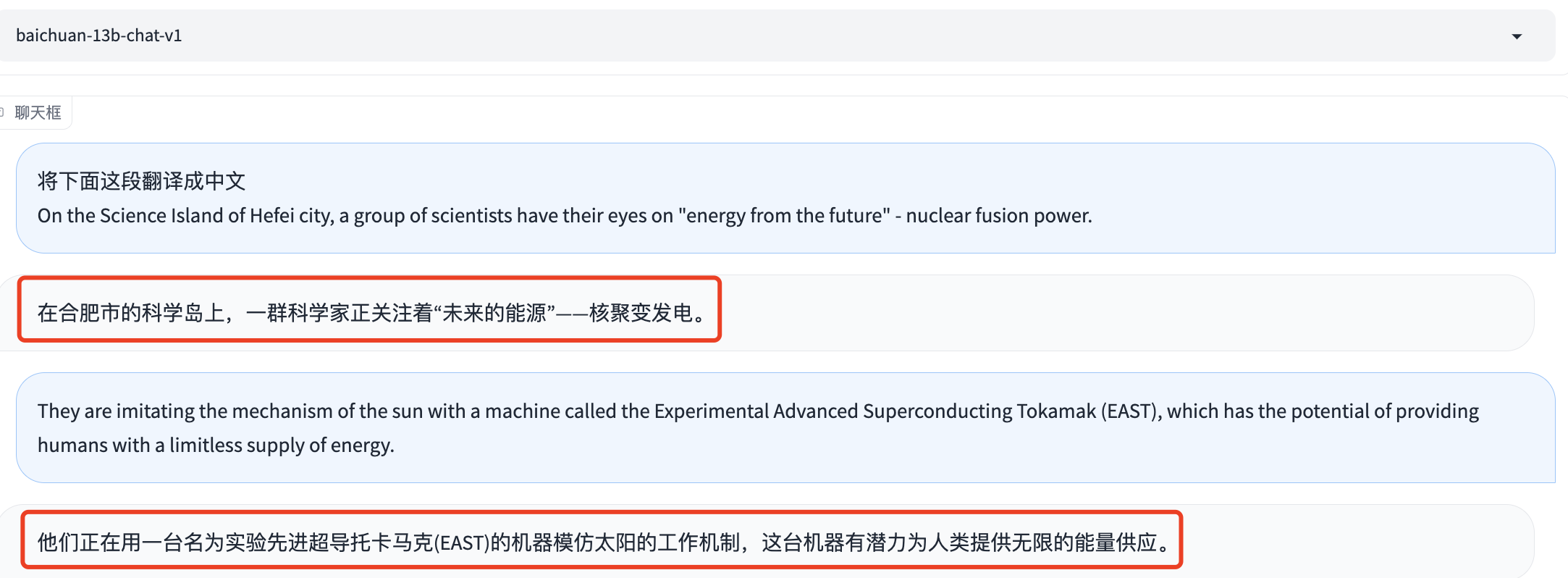1568x578 pixels.
Task: Click the clause 这台机器有潜力为人类提供无限的能量供应
Action: [959, 543]
